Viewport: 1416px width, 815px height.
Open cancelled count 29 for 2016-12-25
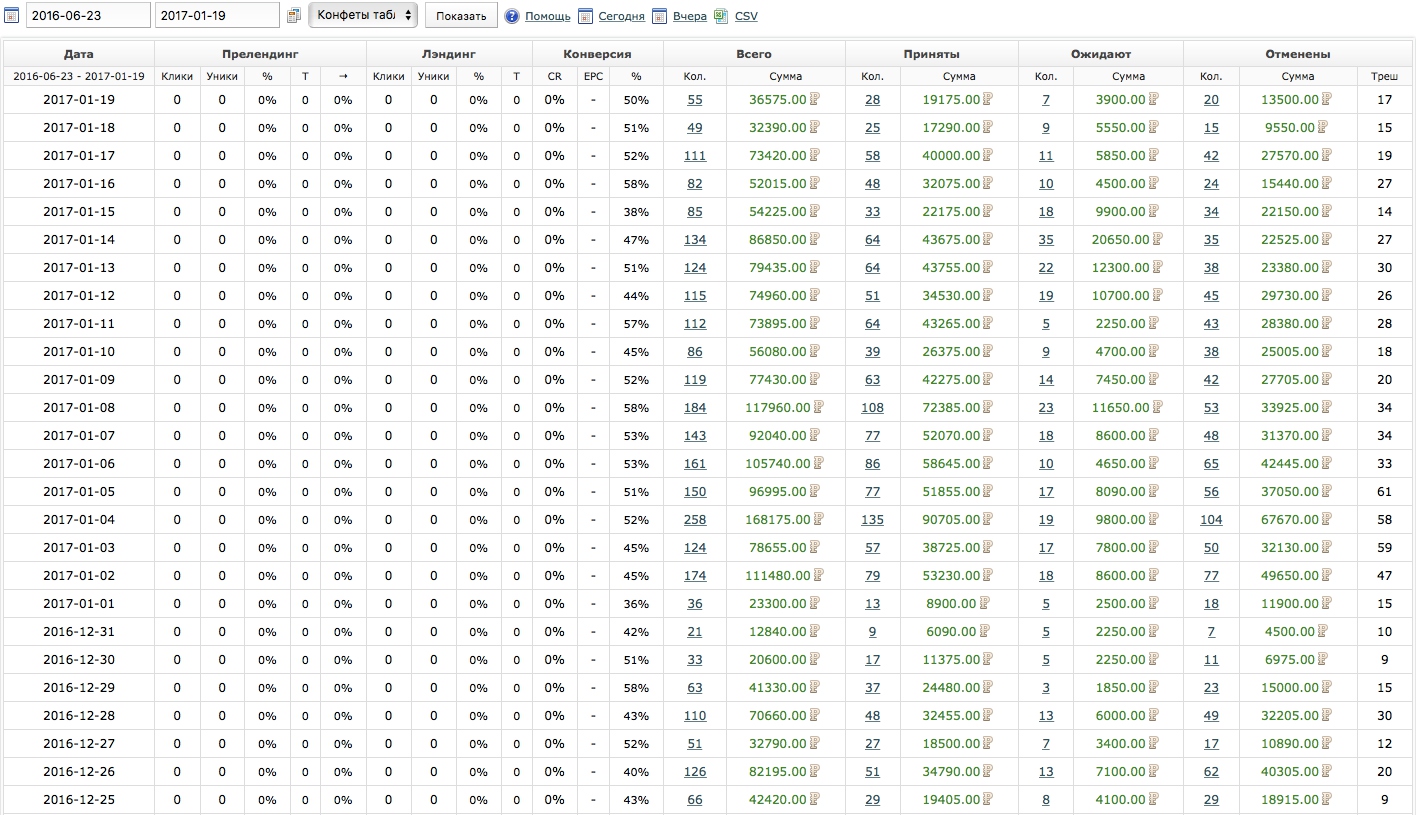click(x=1211, y=800)
